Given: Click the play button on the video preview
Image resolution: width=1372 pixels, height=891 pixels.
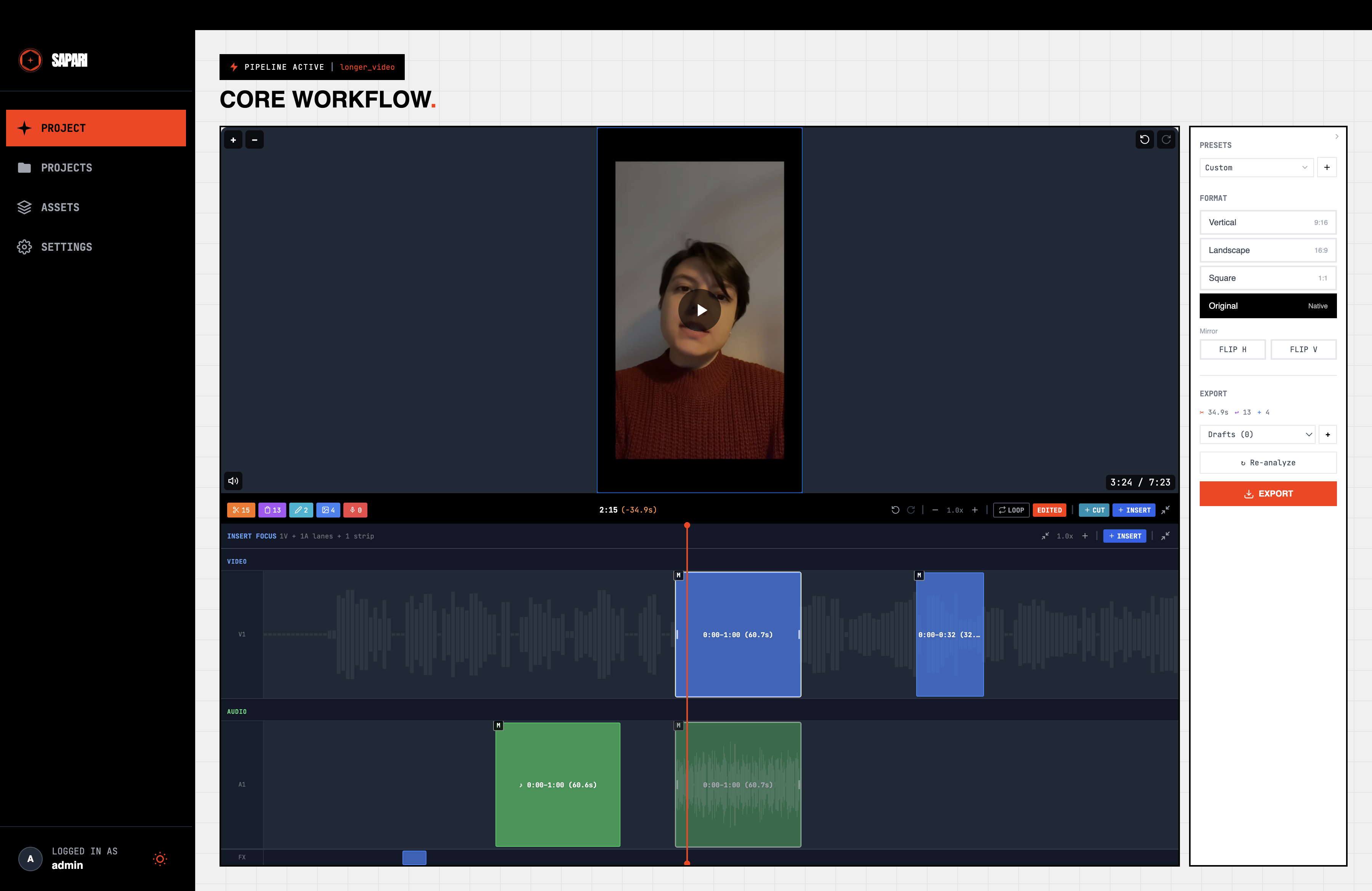Looking at the screenshot, I should pos(700,310).
